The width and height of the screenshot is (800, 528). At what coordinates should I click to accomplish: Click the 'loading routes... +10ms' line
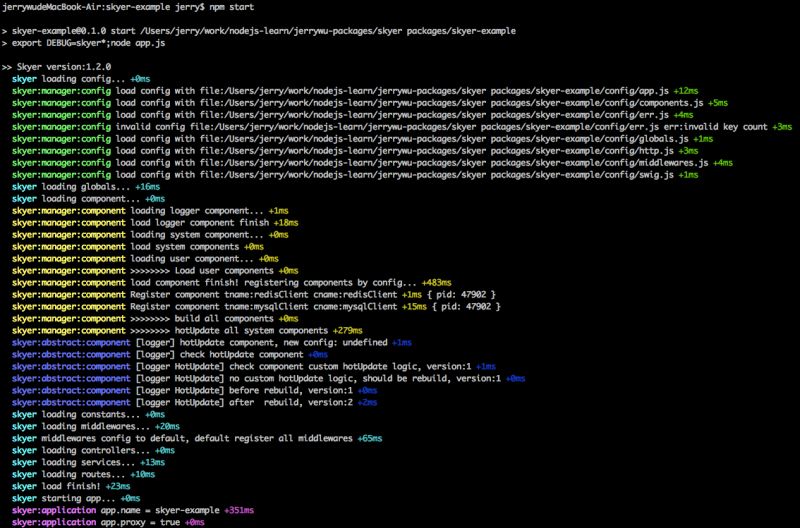point(84,474)
